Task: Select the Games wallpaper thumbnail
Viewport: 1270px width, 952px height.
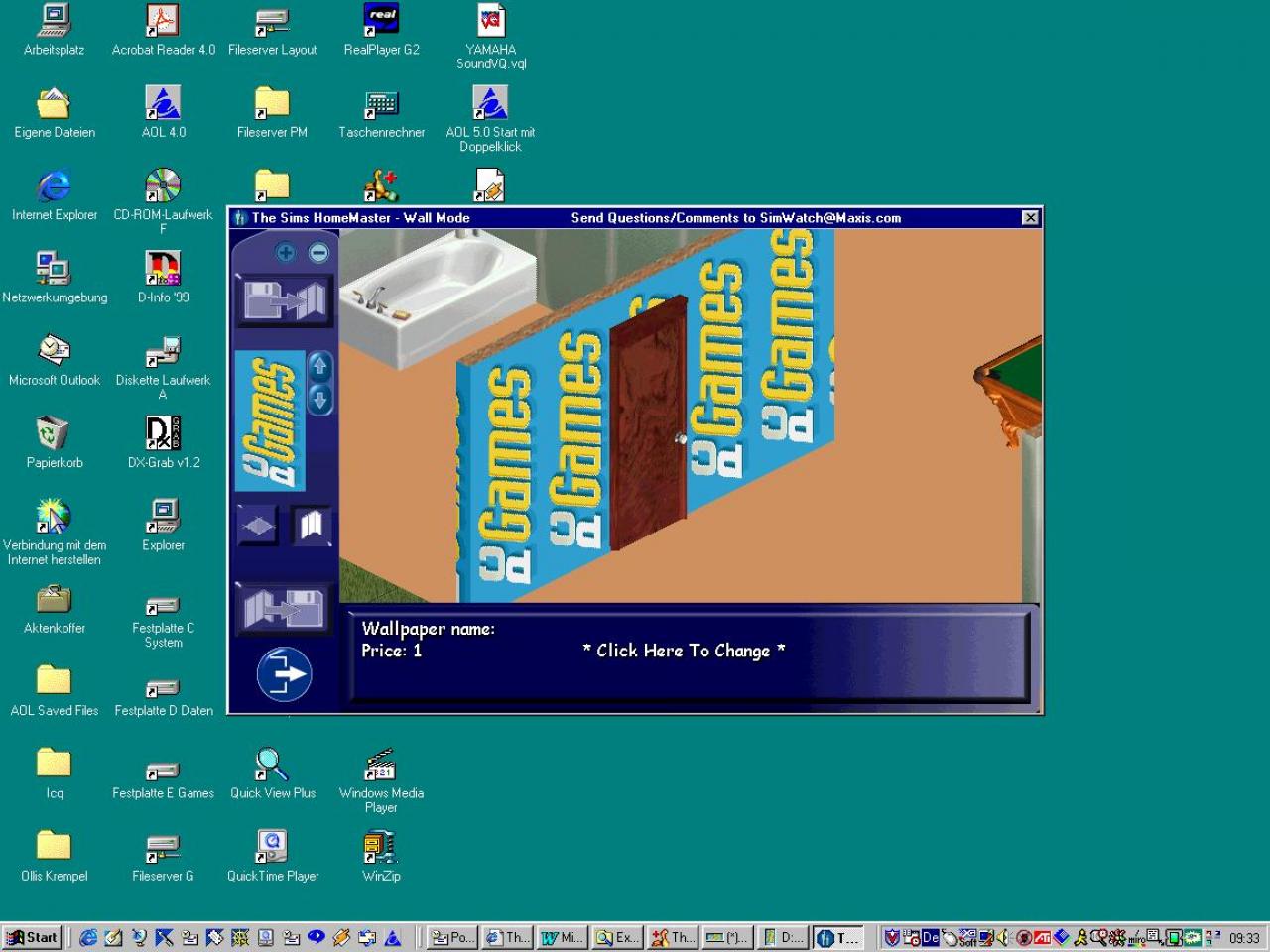Action: pyautogui.click(x=270, y=420)
